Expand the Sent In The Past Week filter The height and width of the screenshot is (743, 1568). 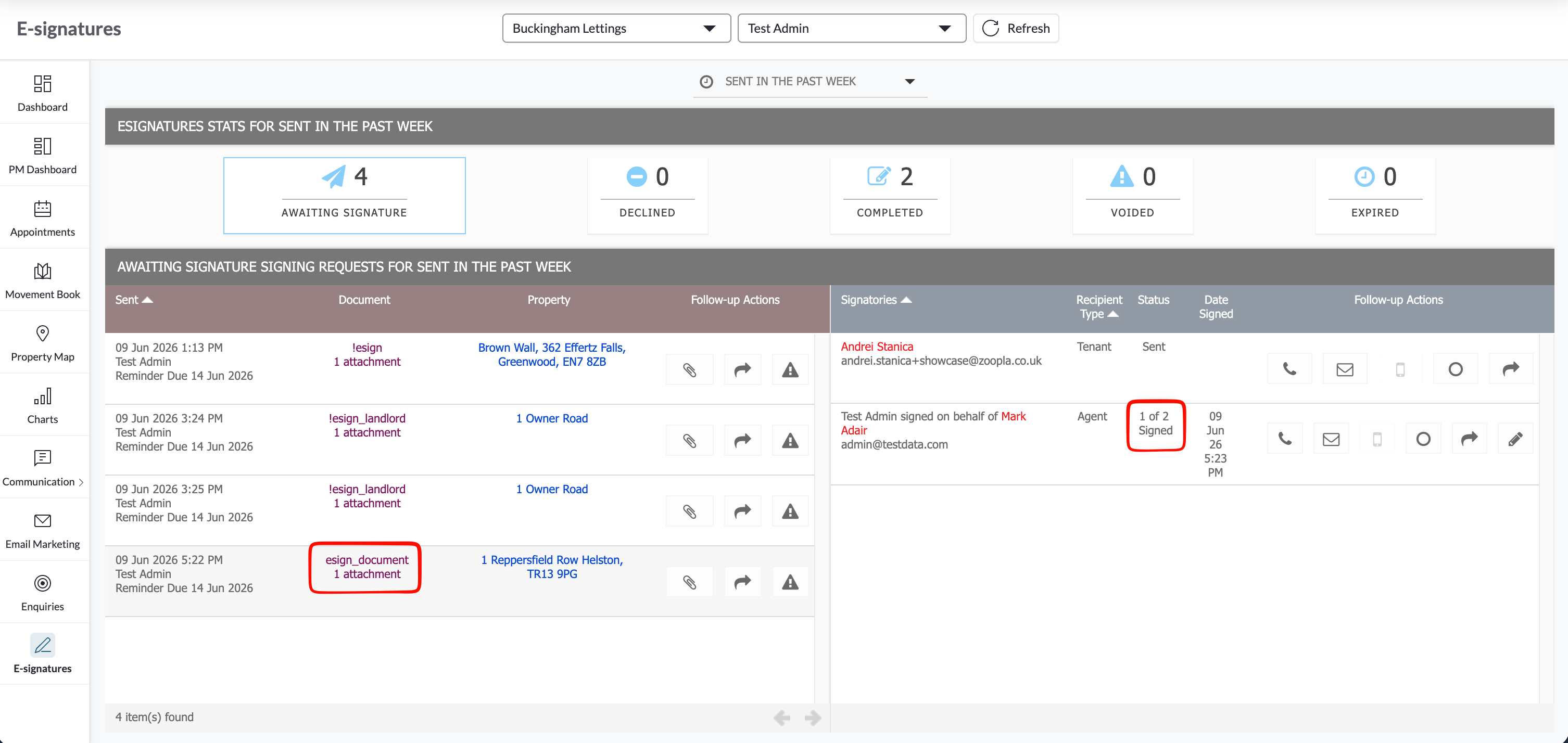point(810,82)
